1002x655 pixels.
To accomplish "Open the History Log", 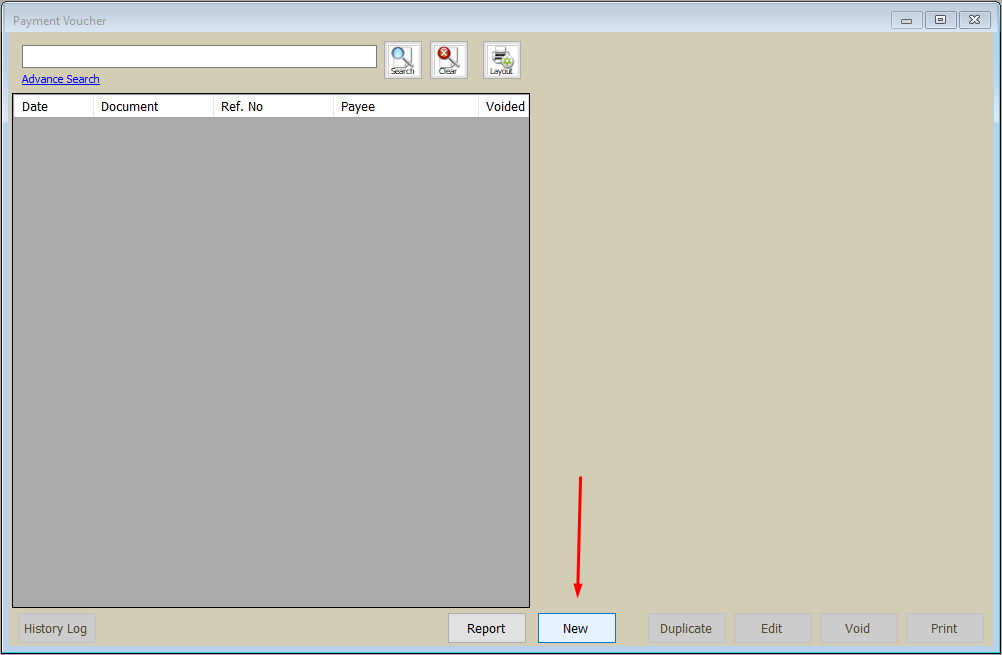I will click(56, 628).
